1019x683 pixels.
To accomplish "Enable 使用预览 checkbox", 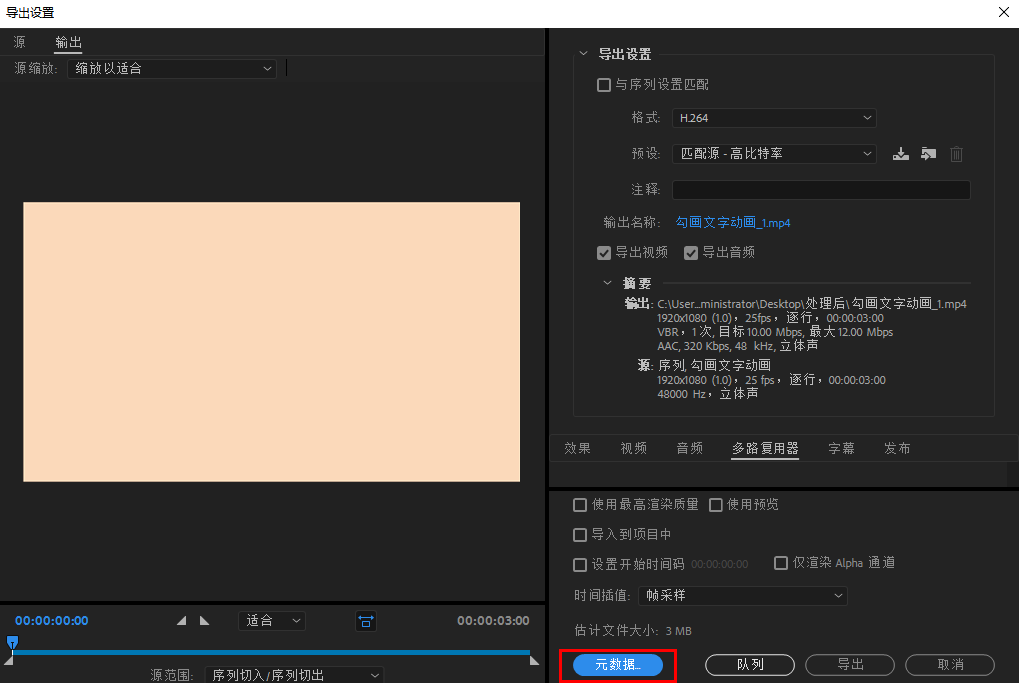I will [716, 505].
